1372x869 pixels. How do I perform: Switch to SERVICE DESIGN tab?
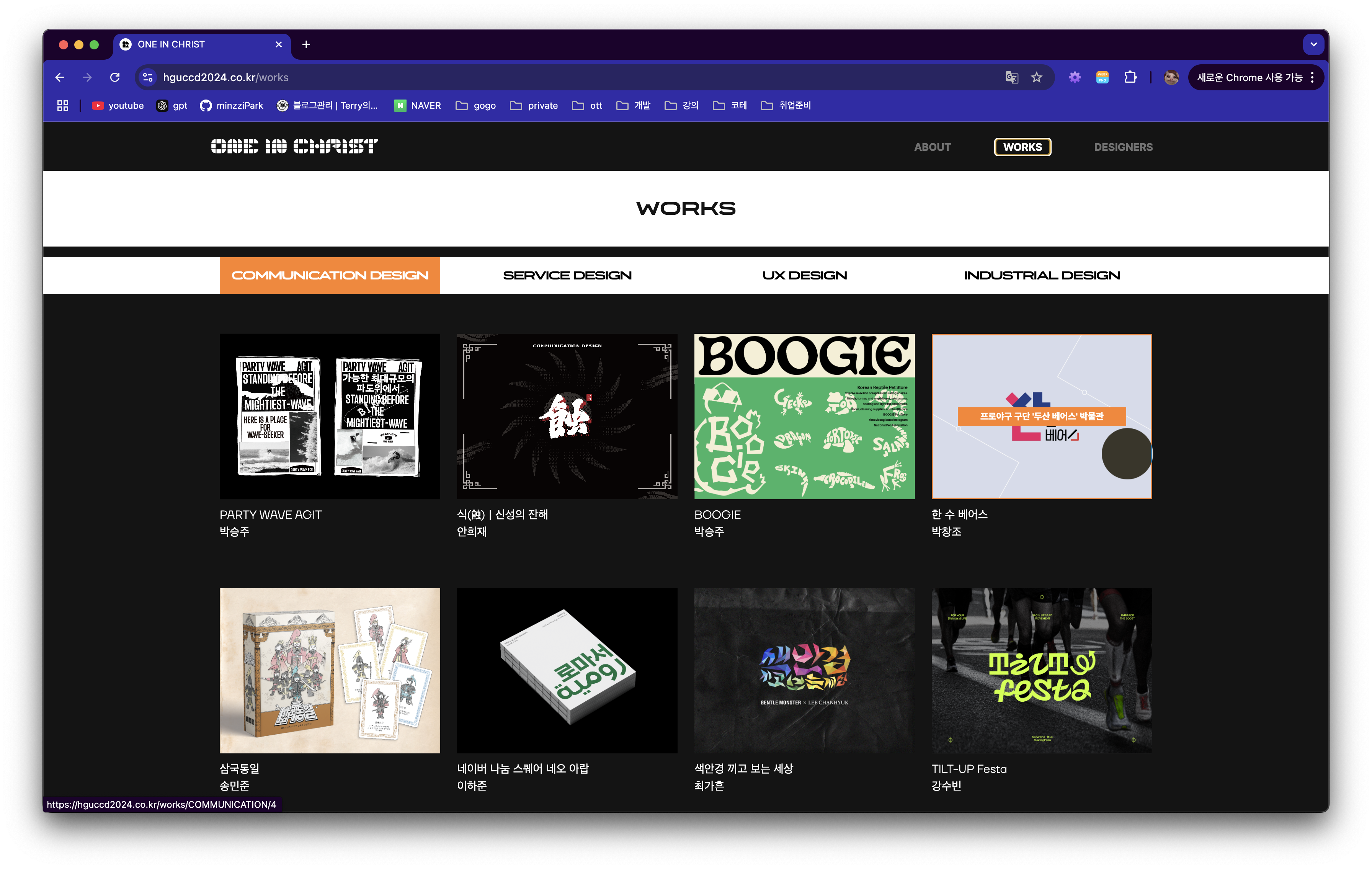567,276
